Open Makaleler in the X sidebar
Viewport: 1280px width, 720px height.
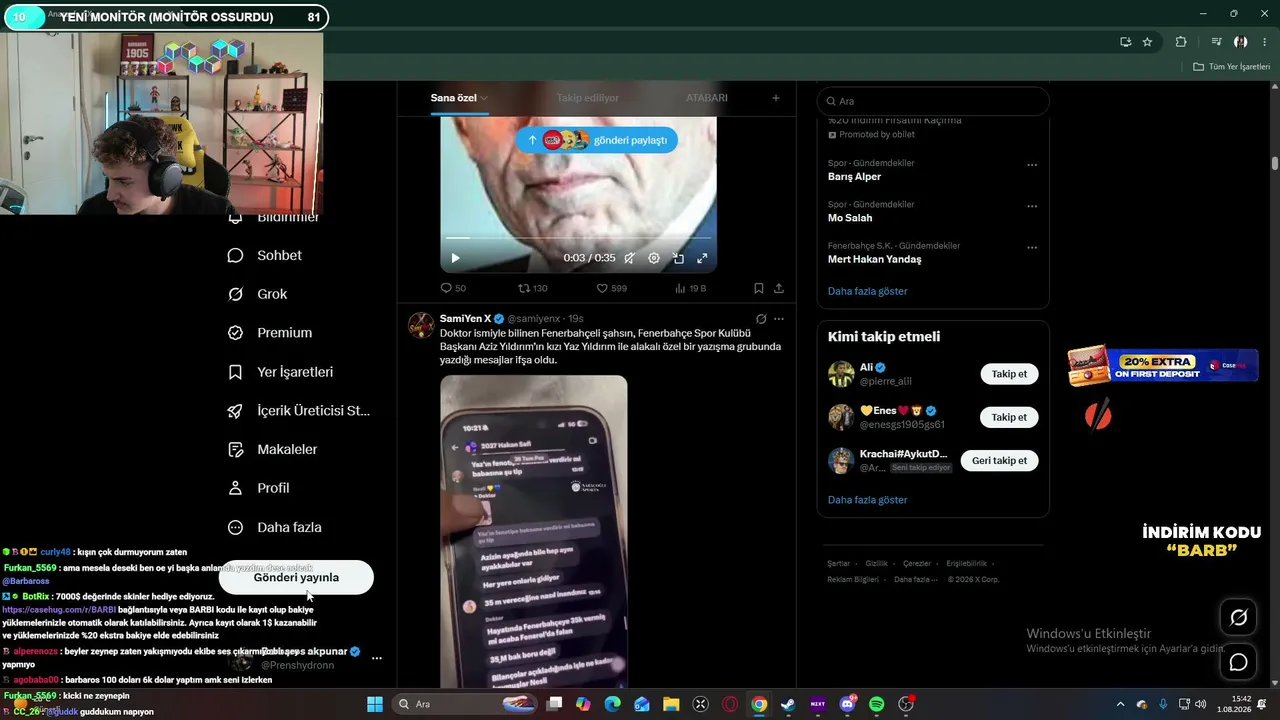[x=273, y=450]
